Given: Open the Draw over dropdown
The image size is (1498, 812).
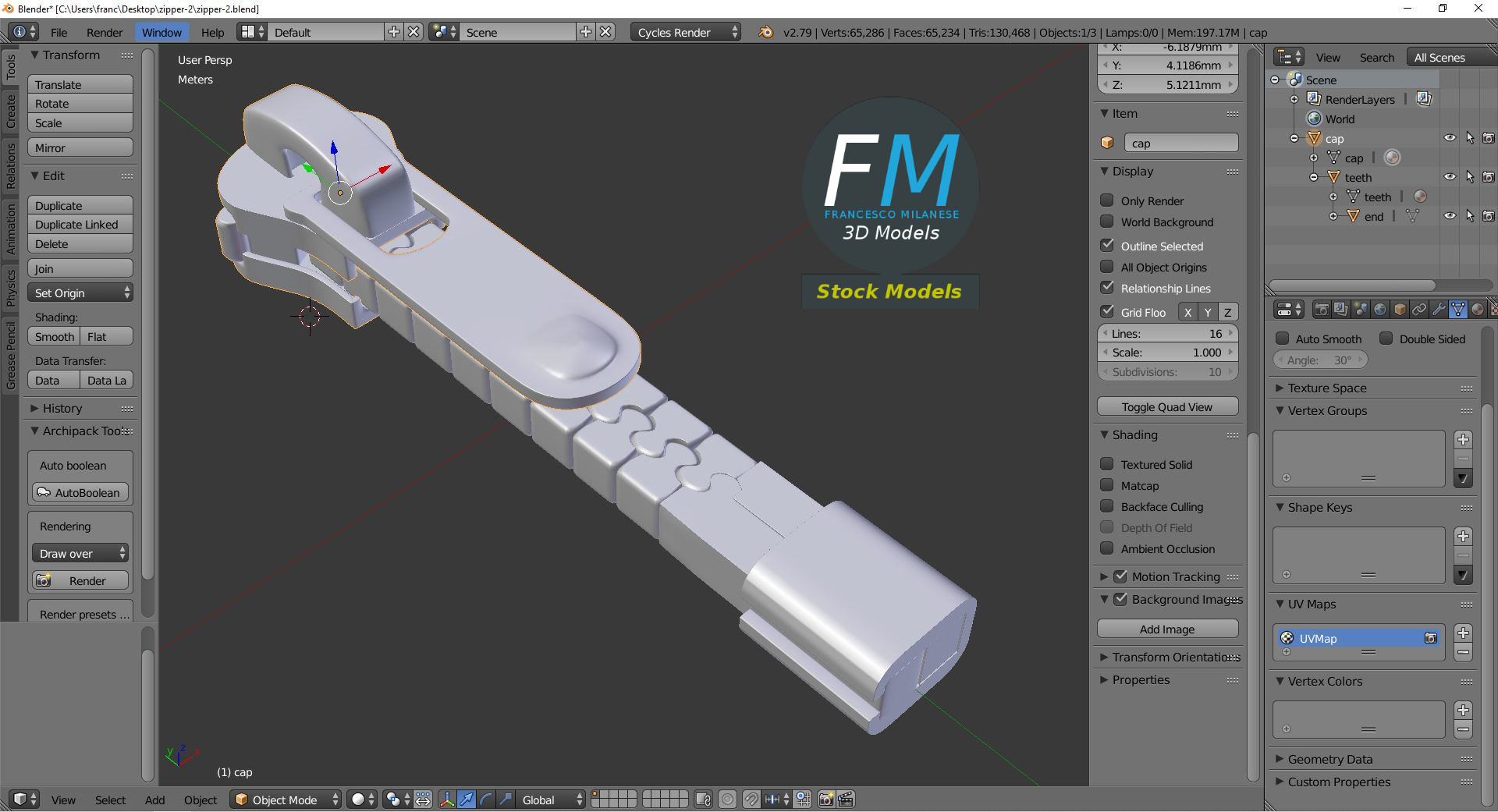Looking at the screenshot, I should 80,553.
